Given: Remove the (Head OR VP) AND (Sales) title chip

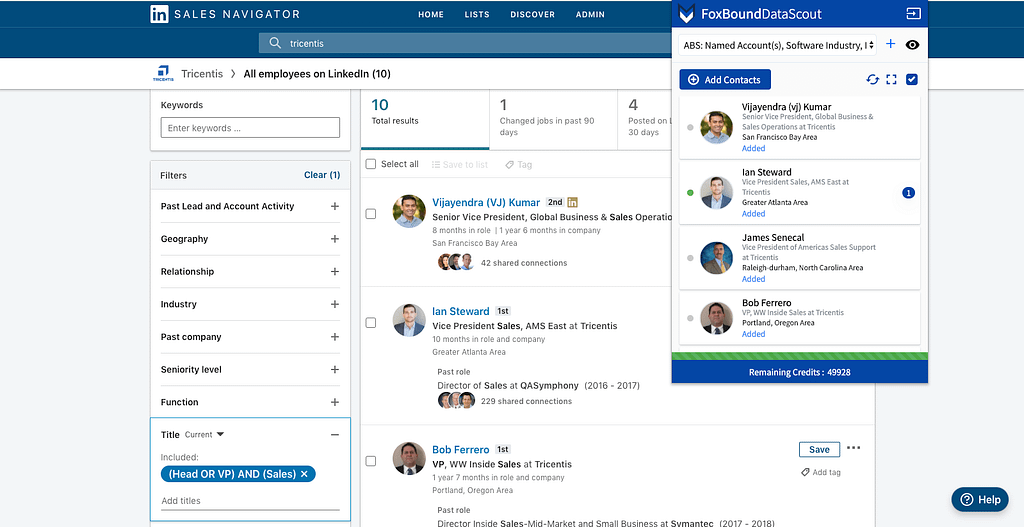Looking at the screenshot, I should click(x=304, y=474).
